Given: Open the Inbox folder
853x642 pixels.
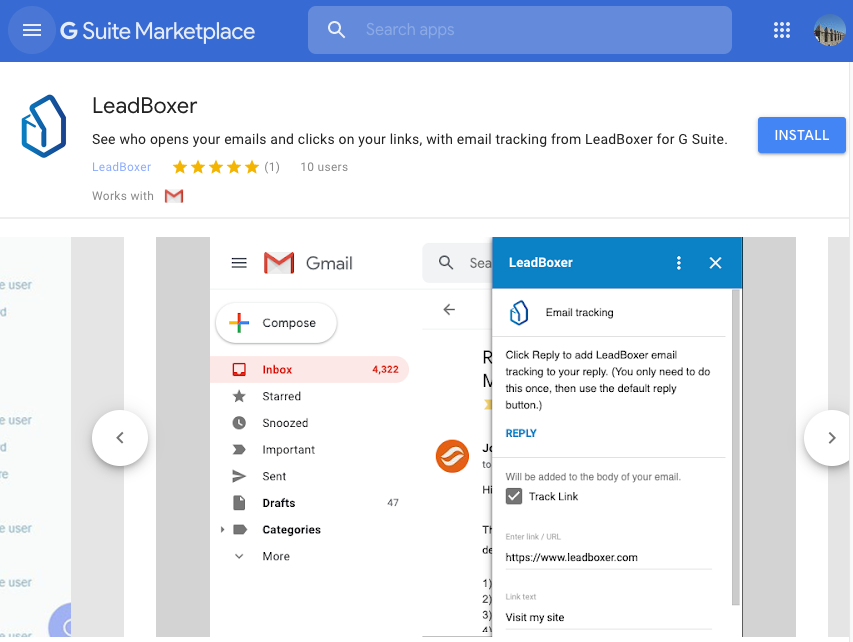Looking at the screenshot, I should [310, 369].
